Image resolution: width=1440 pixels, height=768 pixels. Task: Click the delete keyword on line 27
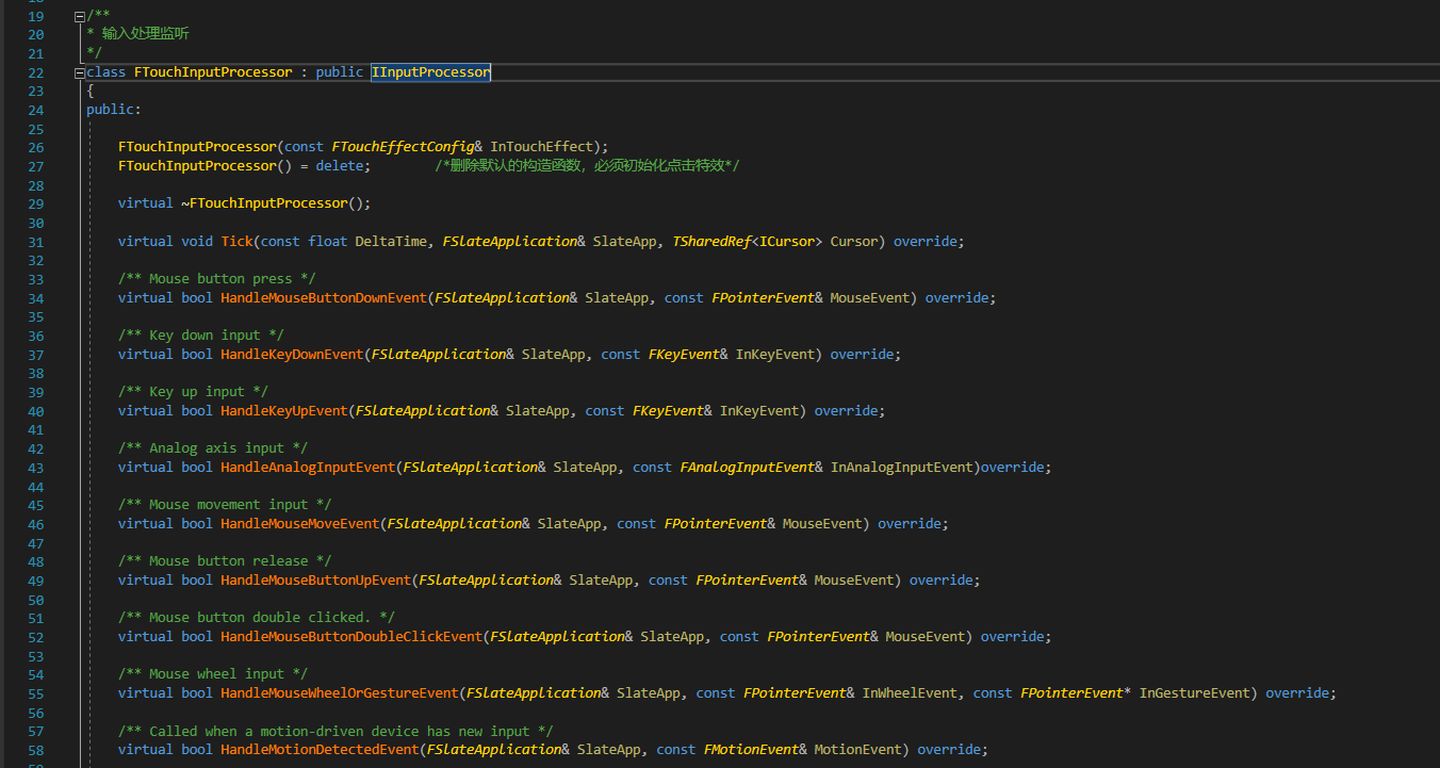tap(340, 165)
